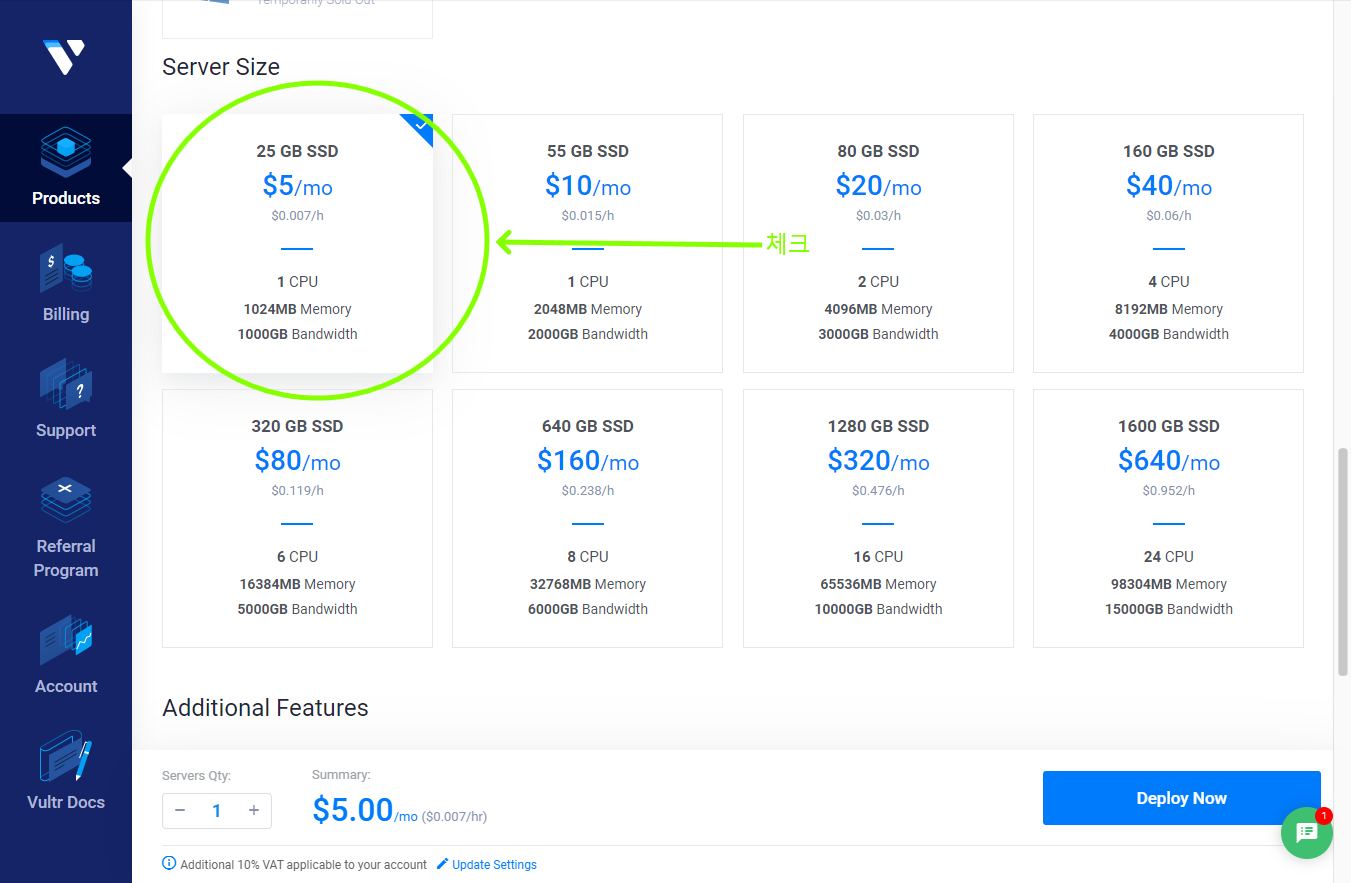
Task: Click the pencil icon beside Update Settings
Action: point(443,864)
